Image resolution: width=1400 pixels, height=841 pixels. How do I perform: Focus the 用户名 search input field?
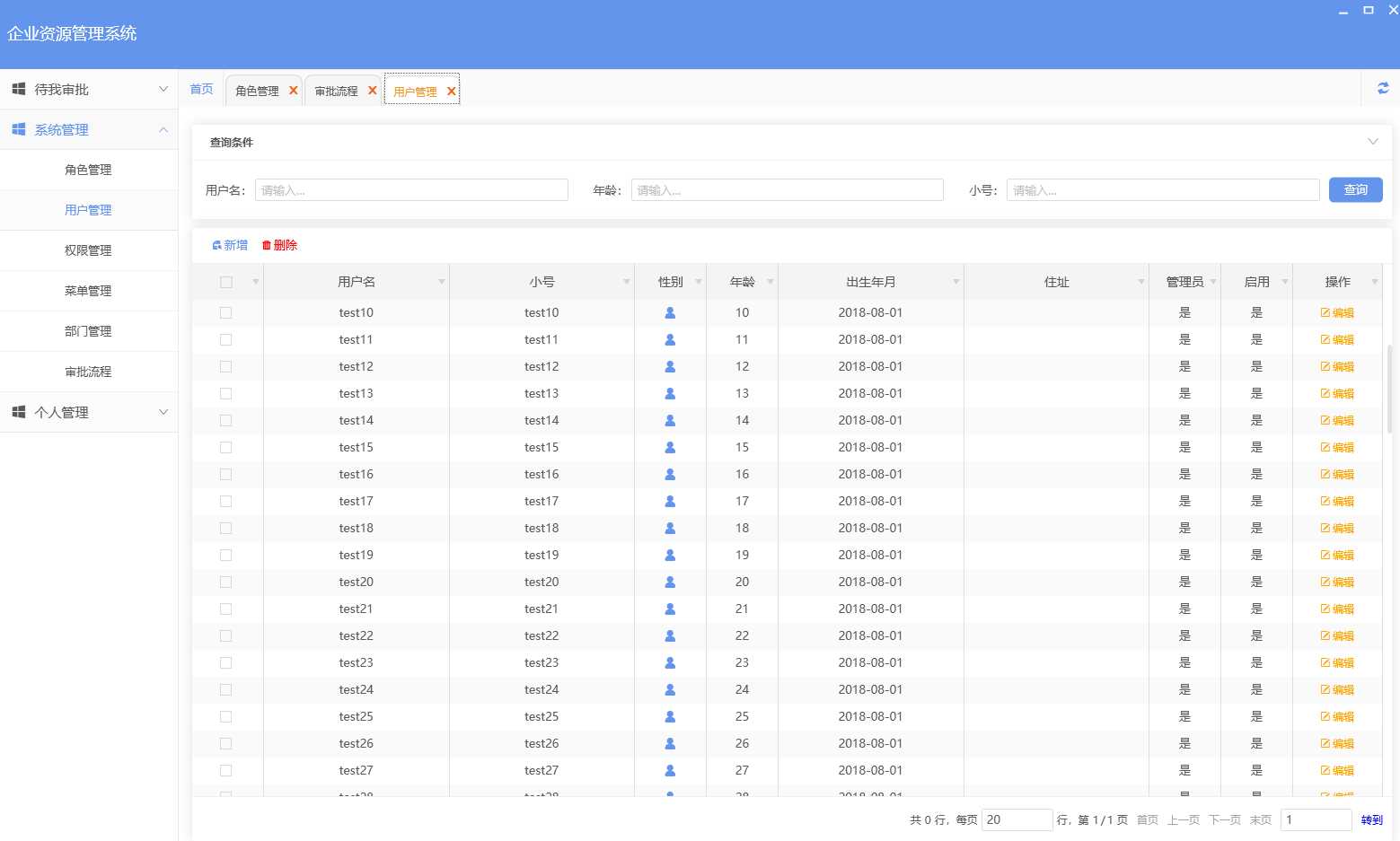[x=411, y=189]
